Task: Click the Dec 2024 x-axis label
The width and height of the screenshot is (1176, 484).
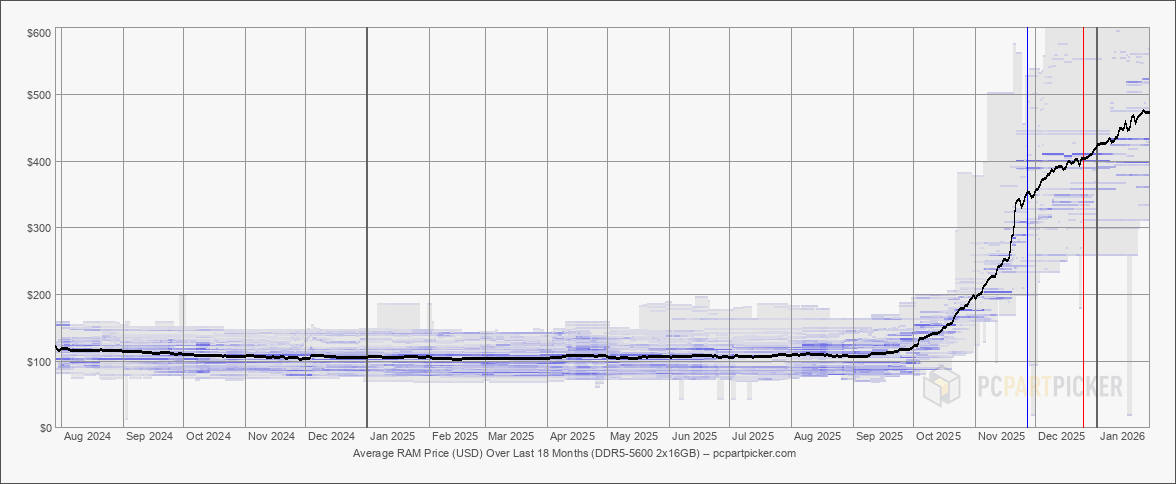Action: coord(331,437)
